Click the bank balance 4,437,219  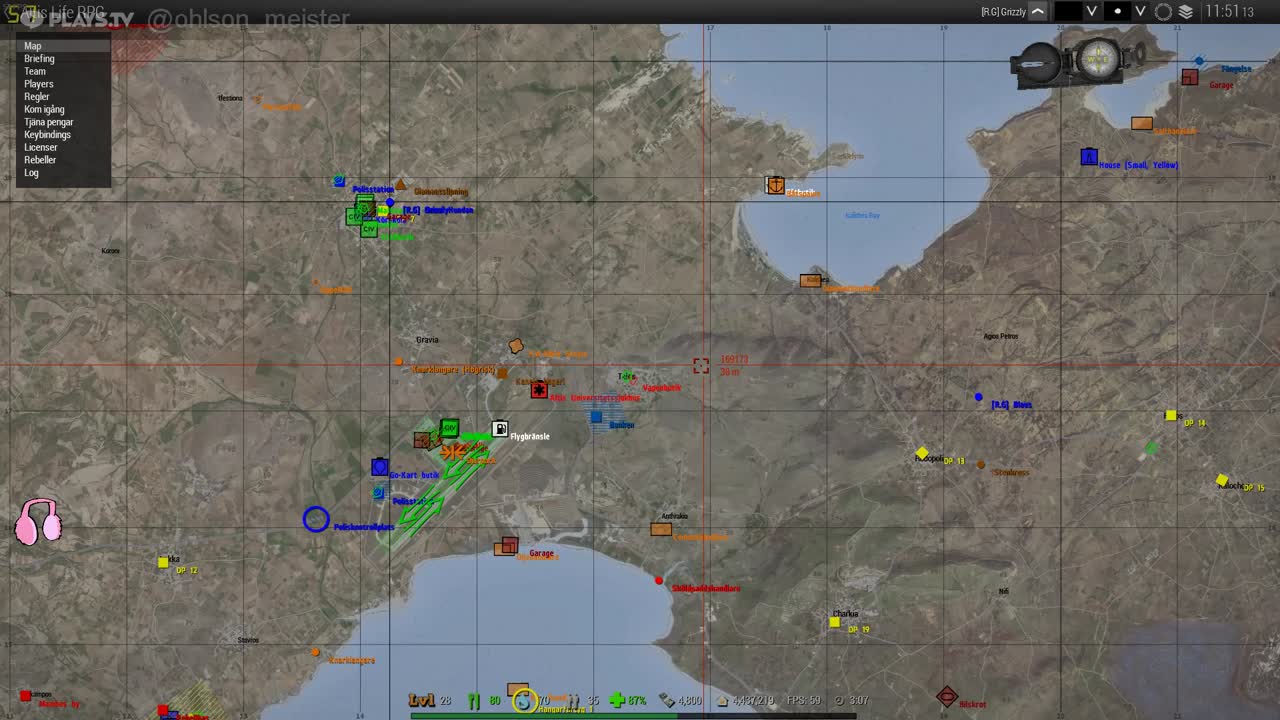click(752, 701)
